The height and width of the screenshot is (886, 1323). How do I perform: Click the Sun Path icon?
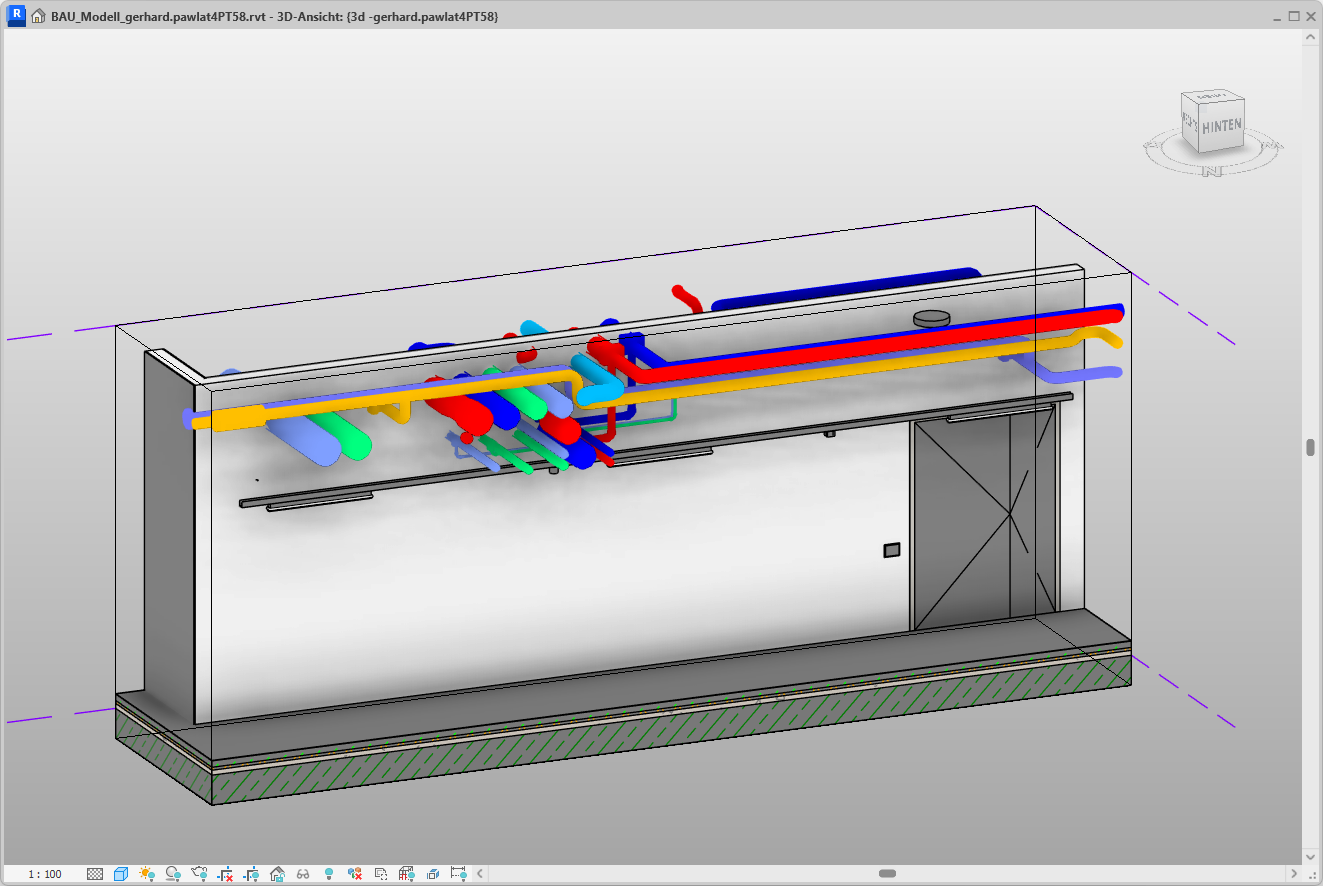147,874
